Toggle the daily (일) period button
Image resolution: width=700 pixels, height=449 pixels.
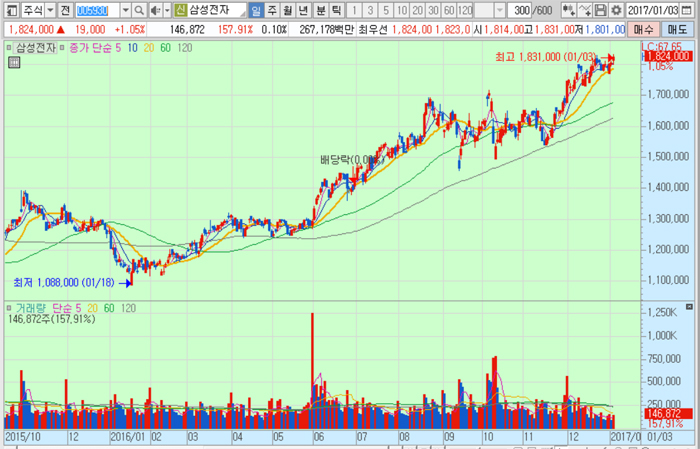click(257, 10)
